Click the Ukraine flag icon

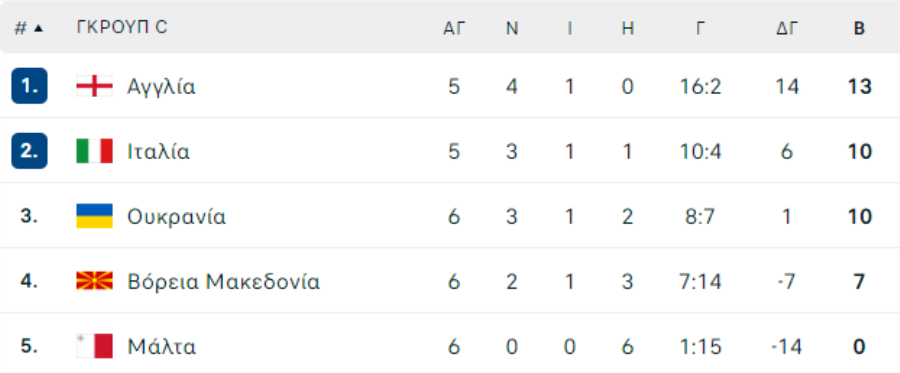point(94,216)
